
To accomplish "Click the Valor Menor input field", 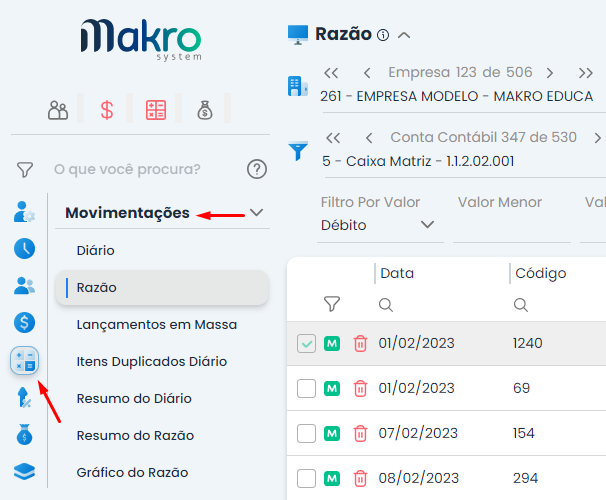I will (512, 225).
